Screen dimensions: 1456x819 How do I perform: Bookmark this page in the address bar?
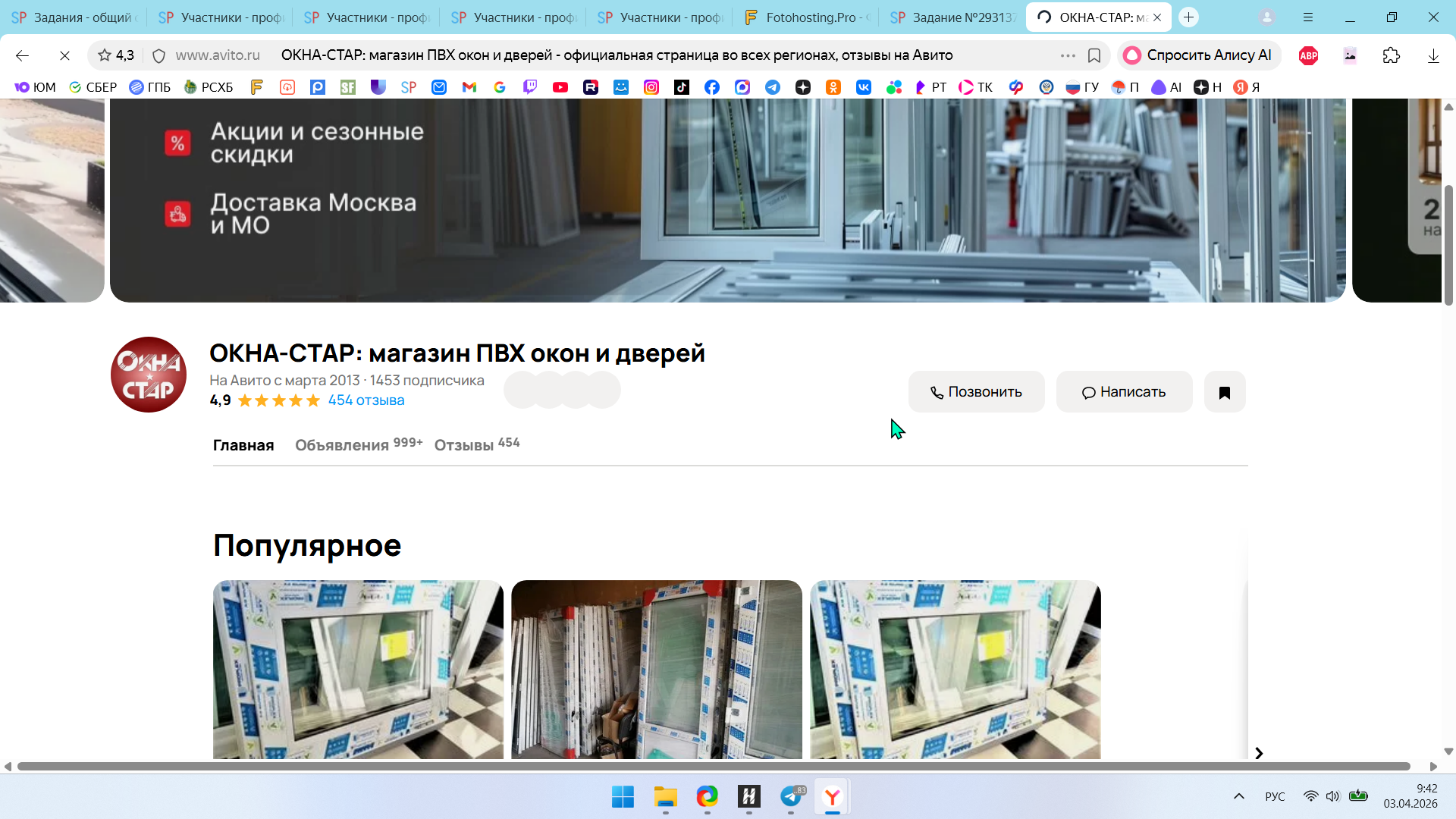[x=1094, y=55]
